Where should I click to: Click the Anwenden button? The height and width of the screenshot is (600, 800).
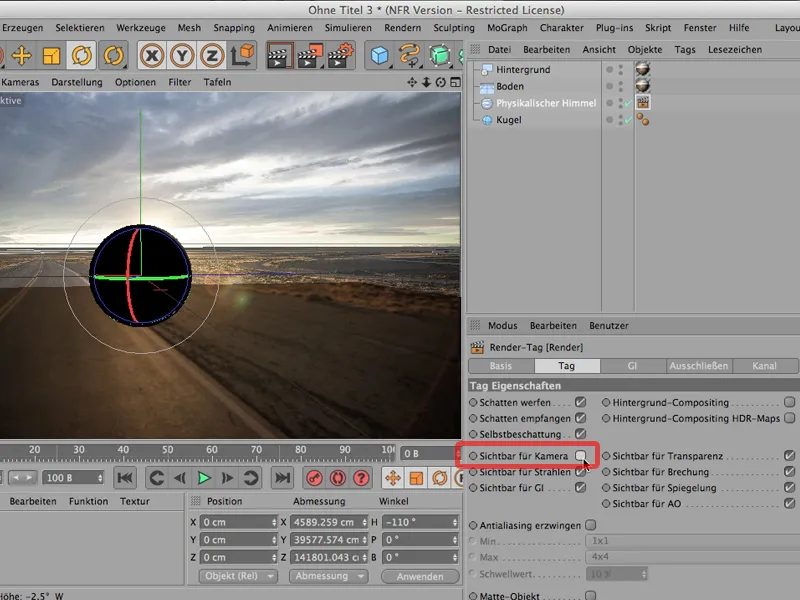click(x=420, y=576)
